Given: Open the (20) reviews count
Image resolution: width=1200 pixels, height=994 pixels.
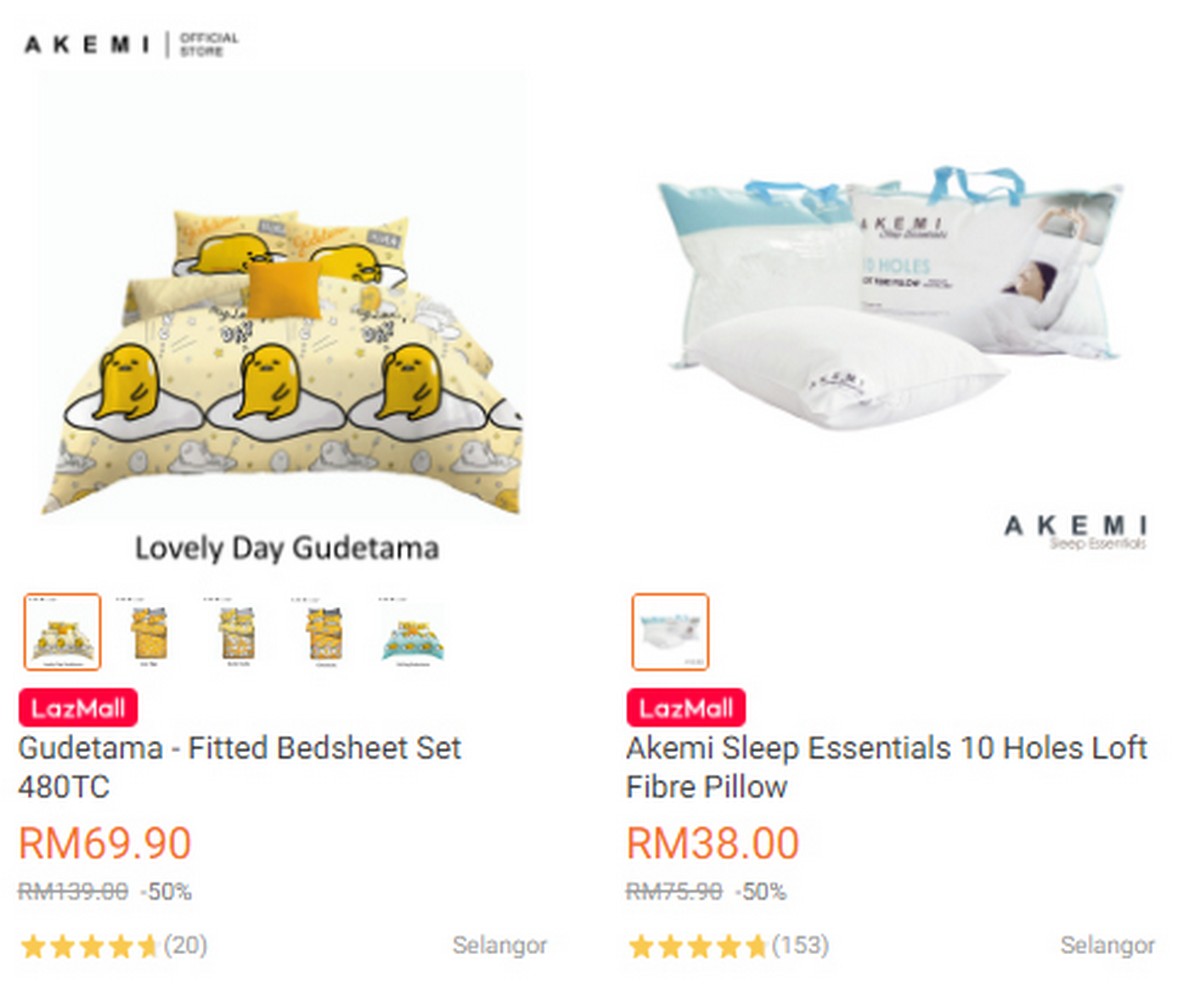Looking at the screenshot, I should pos(185,945).
